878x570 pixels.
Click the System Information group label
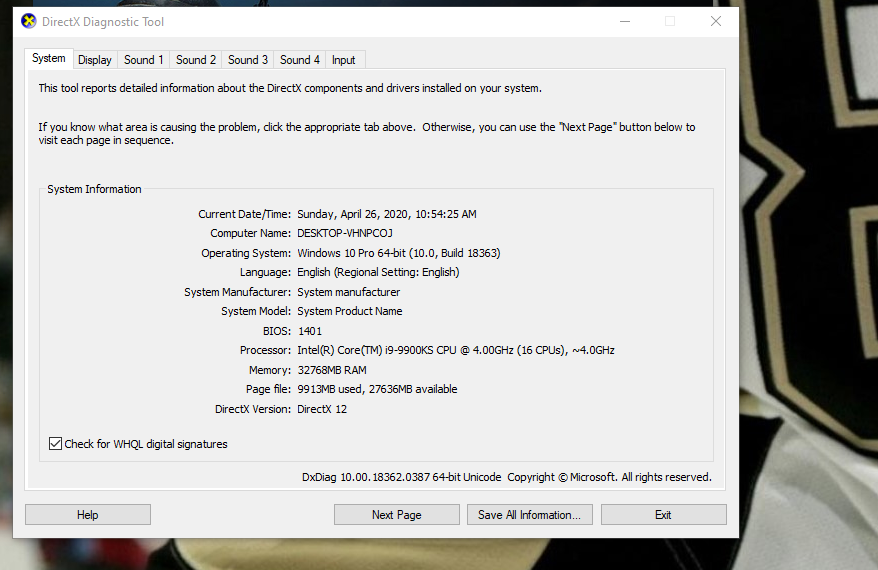[x=94, y=189]
